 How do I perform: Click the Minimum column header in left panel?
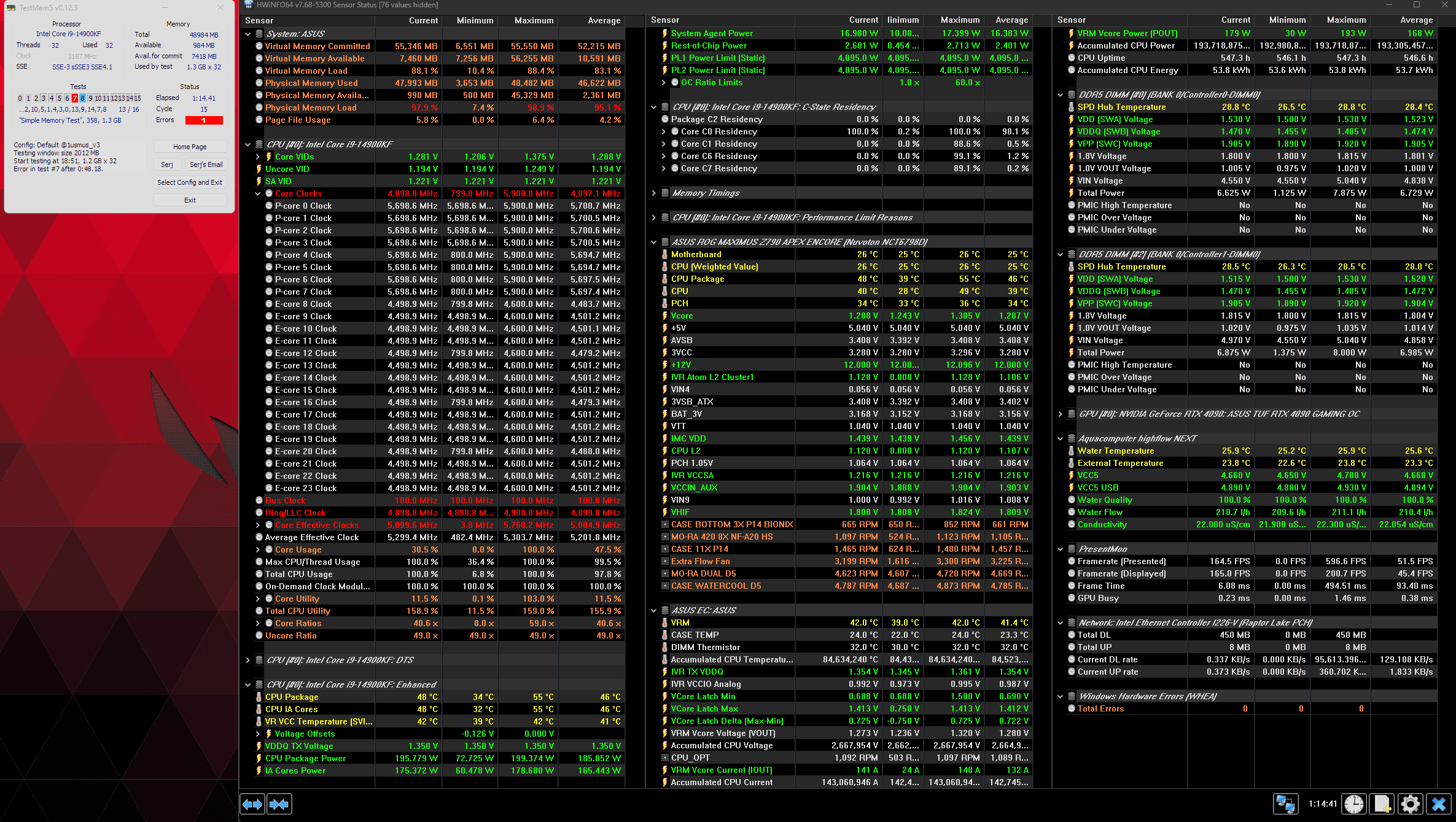click(469, 20)
